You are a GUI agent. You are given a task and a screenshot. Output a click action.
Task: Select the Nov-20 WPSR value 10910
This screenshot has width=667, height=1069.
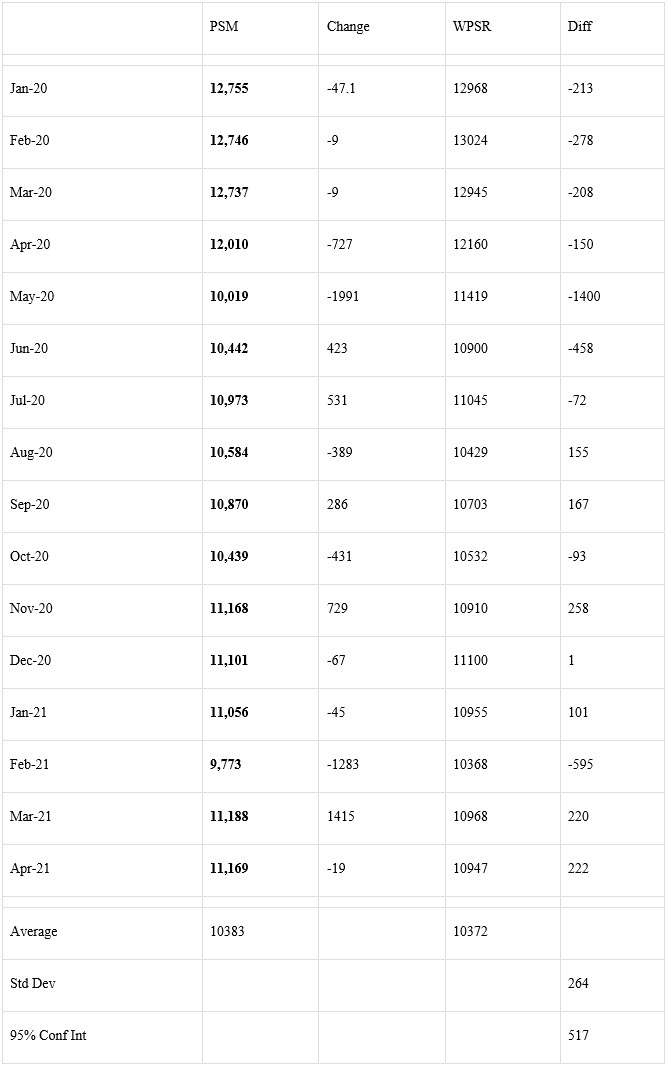point(471,608)
